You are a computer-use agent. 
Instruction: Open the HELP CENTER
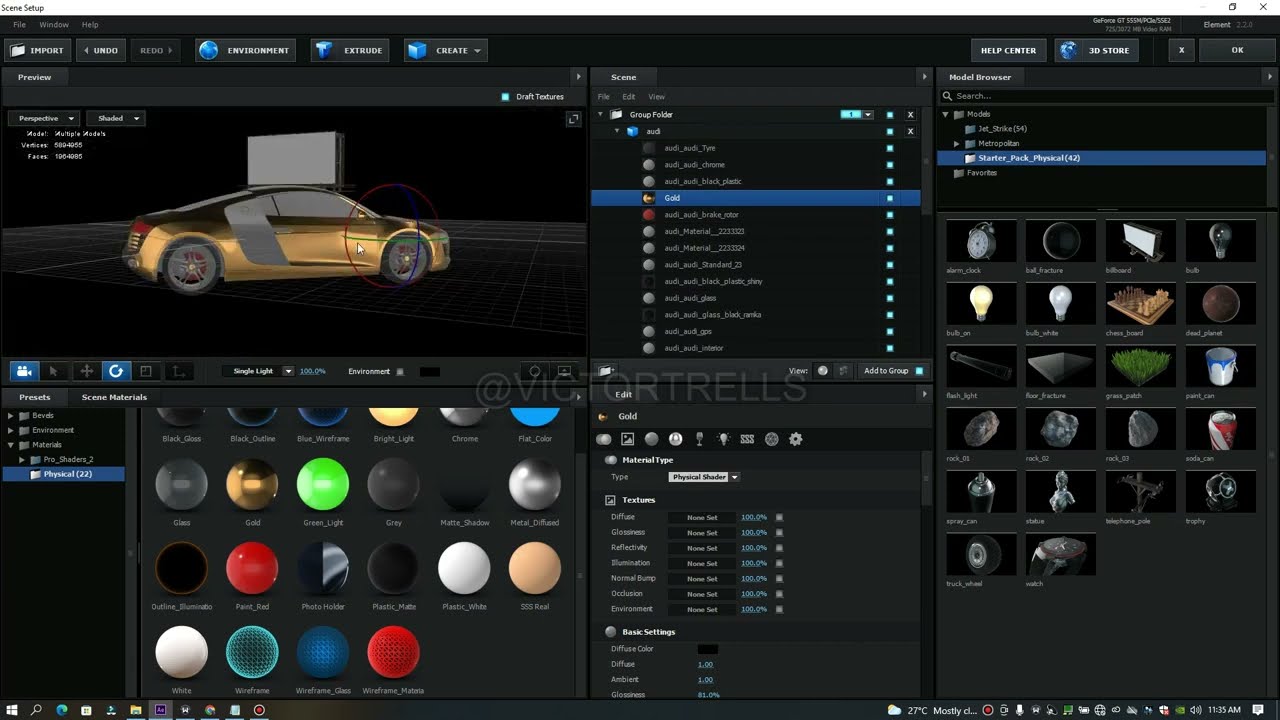(1008, 50)
